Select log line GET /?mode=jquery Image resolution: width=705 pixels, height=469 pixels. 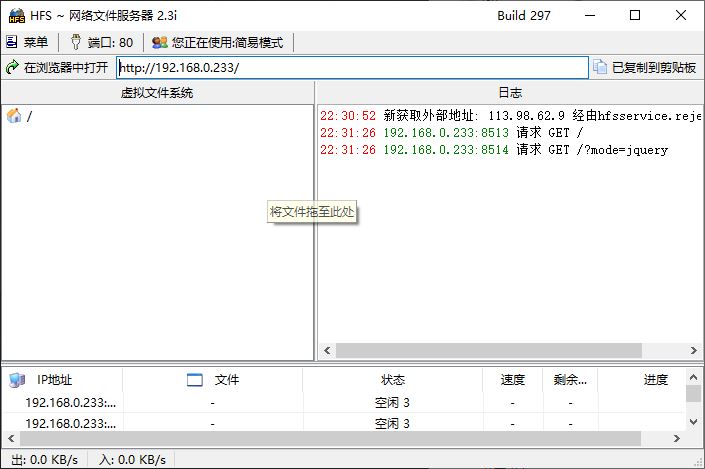pos(494,150)
